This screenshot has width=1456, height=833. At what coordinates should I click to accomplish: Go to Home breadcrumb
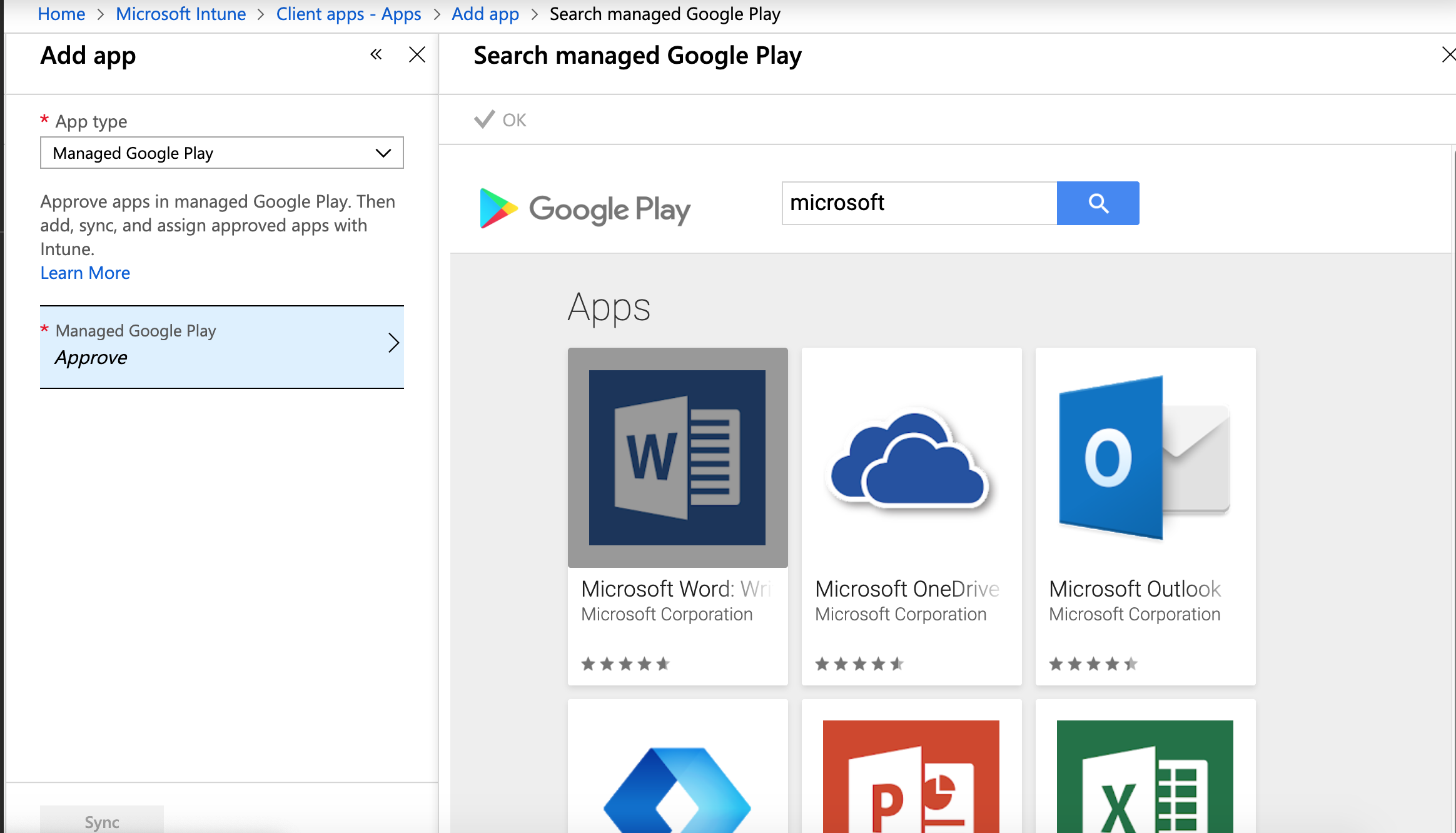[61, 14]
